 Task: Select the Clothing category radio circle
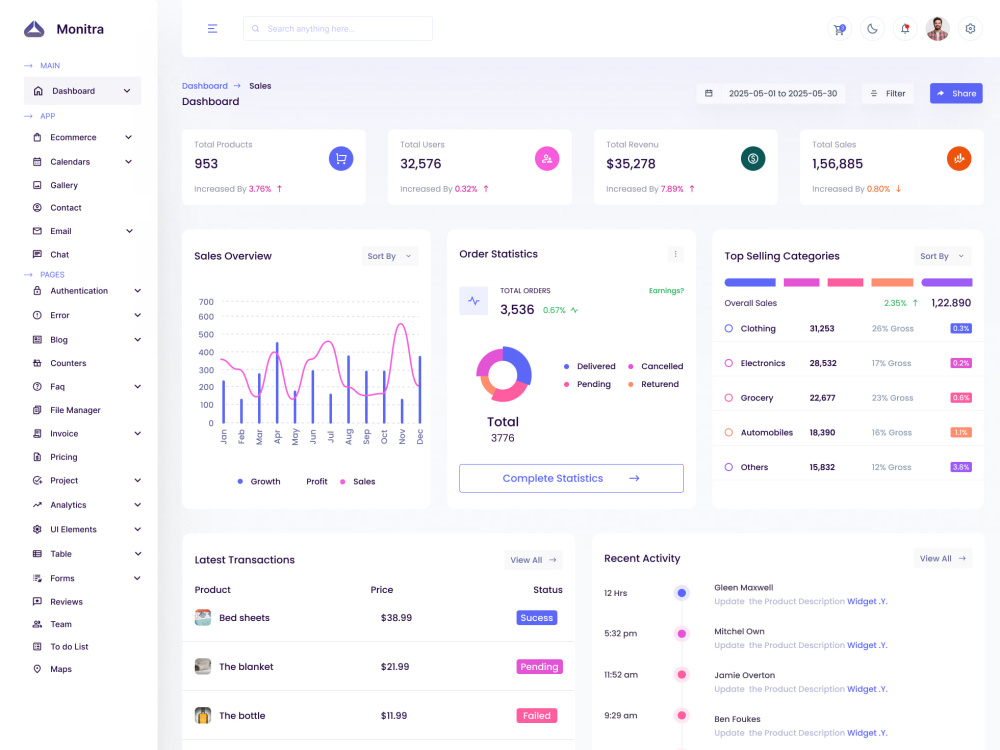pos(729,328)
